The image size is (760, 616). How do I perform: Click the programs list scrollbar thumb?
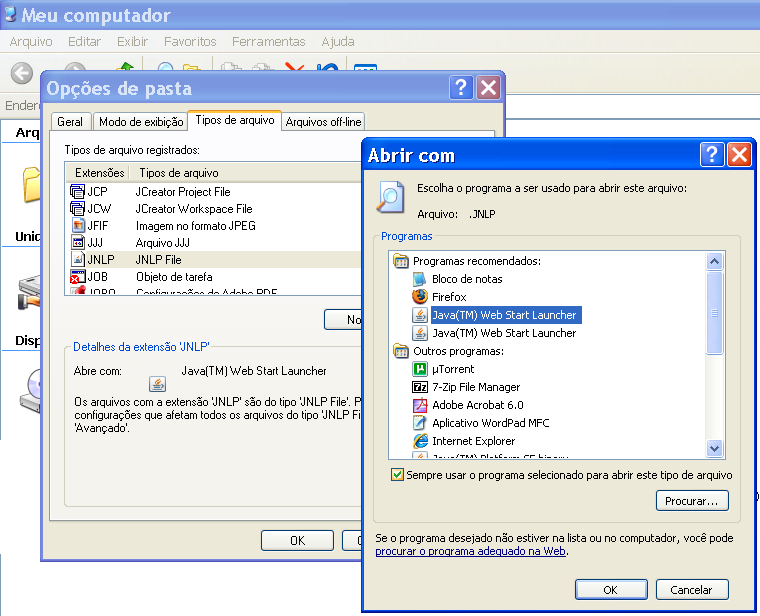click(x=714, y=313)
